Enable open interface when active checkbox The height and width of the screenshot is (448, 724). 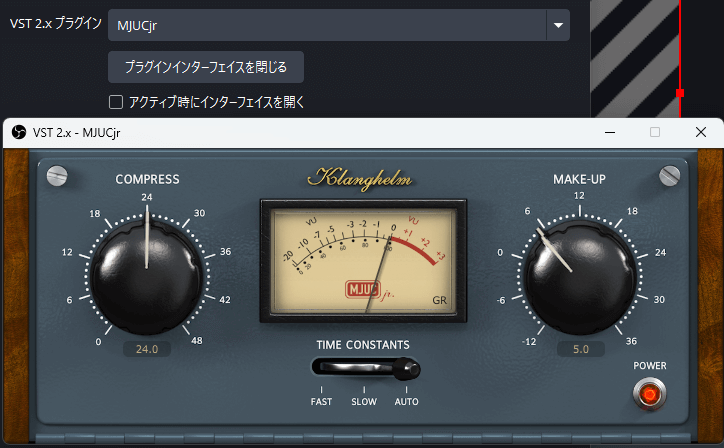116,101
